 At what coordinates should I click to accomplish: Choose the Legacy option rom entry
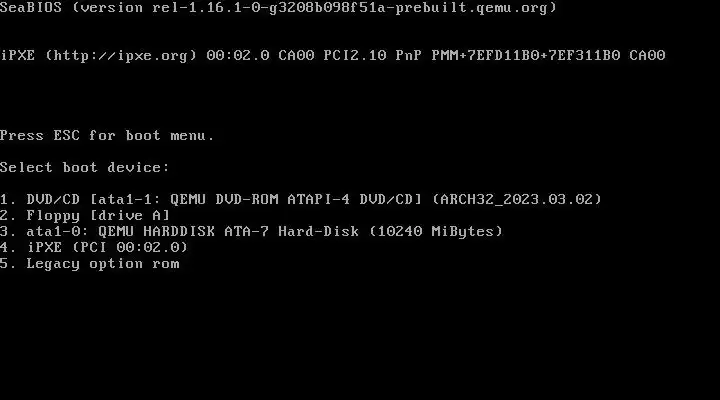tap(90, 264)
